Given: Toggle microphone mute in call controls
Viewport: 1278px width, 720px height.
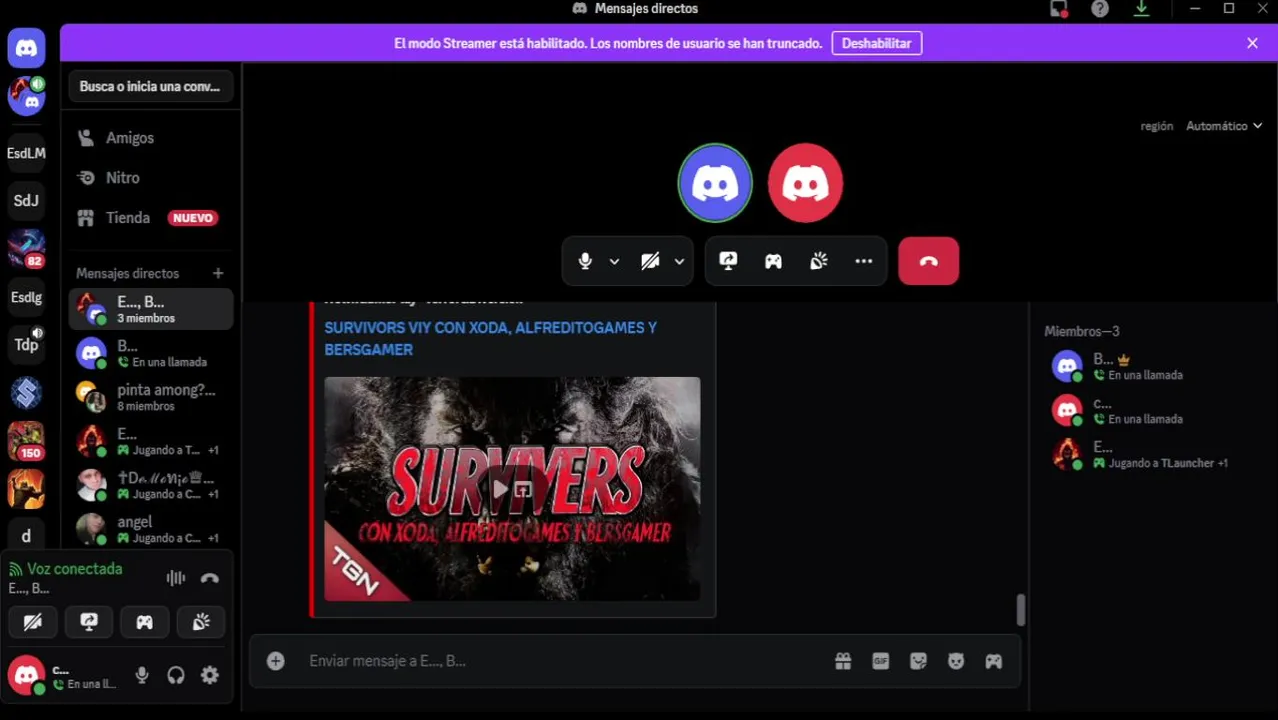Looking at the screenshot, I should pos(586,261).
